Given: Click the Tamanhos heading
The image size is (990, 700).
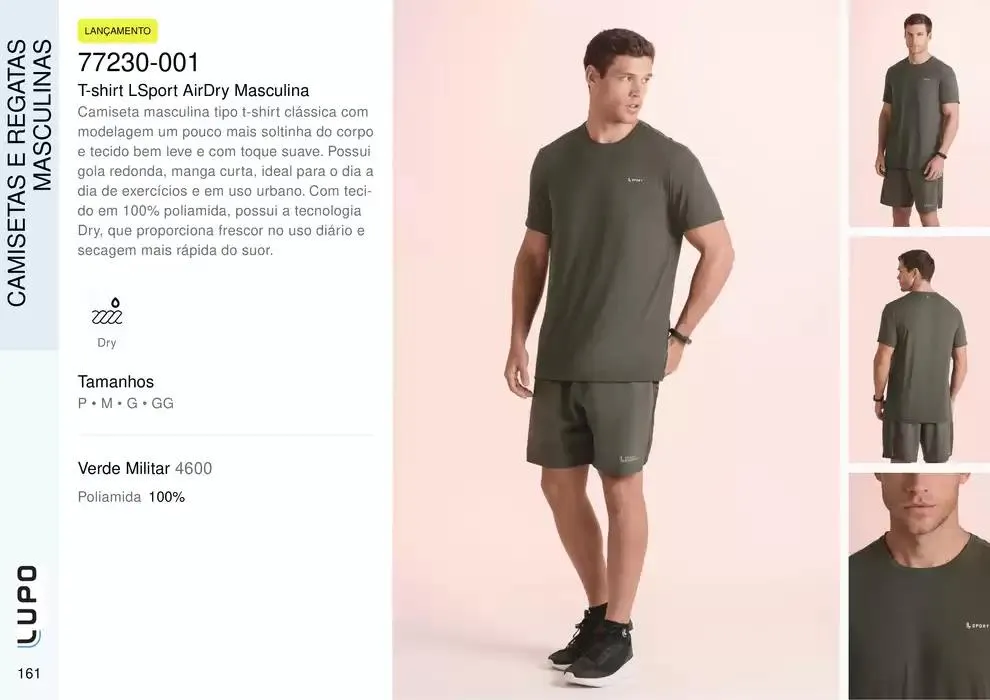Looking at the screenshot, I should point(116,382).
